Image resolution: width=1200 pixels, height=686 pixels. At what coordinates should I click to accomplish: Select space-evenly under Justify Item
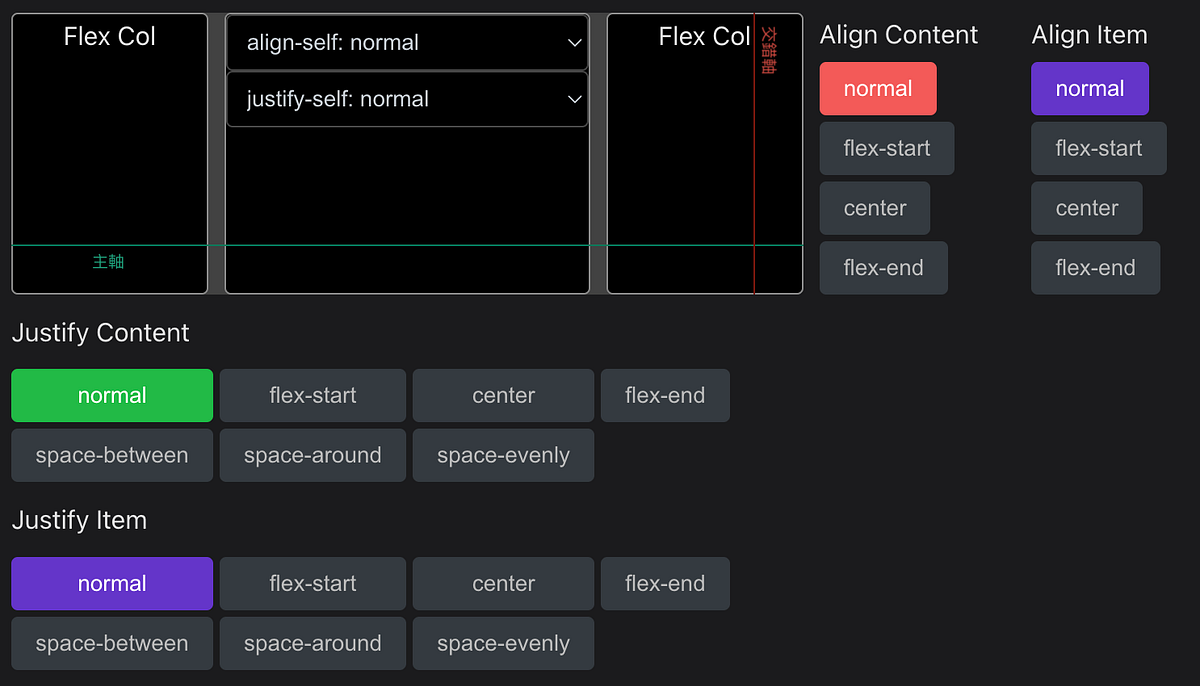[503, 643]
